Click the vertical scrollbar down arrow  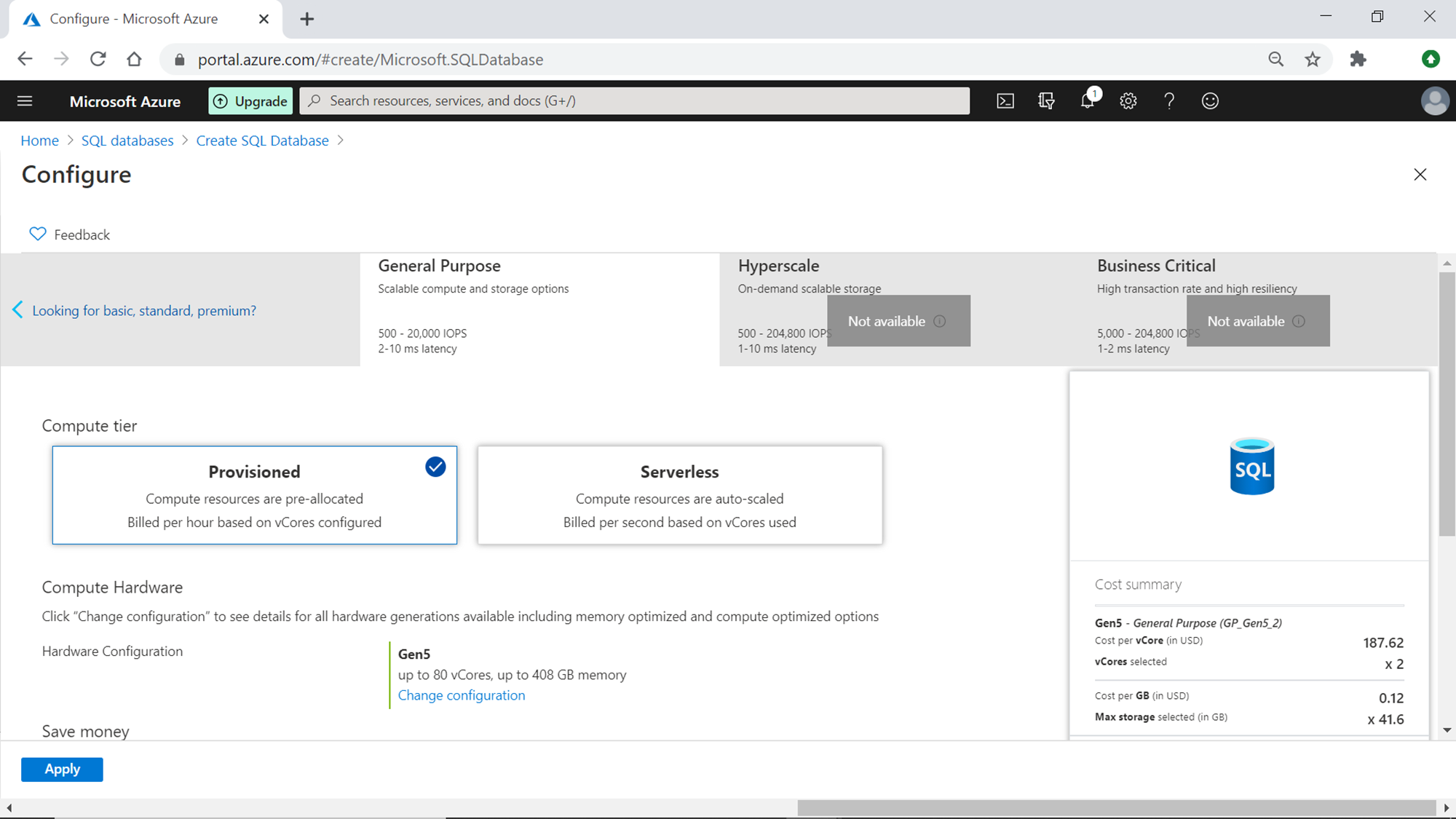pos(1447,730)
